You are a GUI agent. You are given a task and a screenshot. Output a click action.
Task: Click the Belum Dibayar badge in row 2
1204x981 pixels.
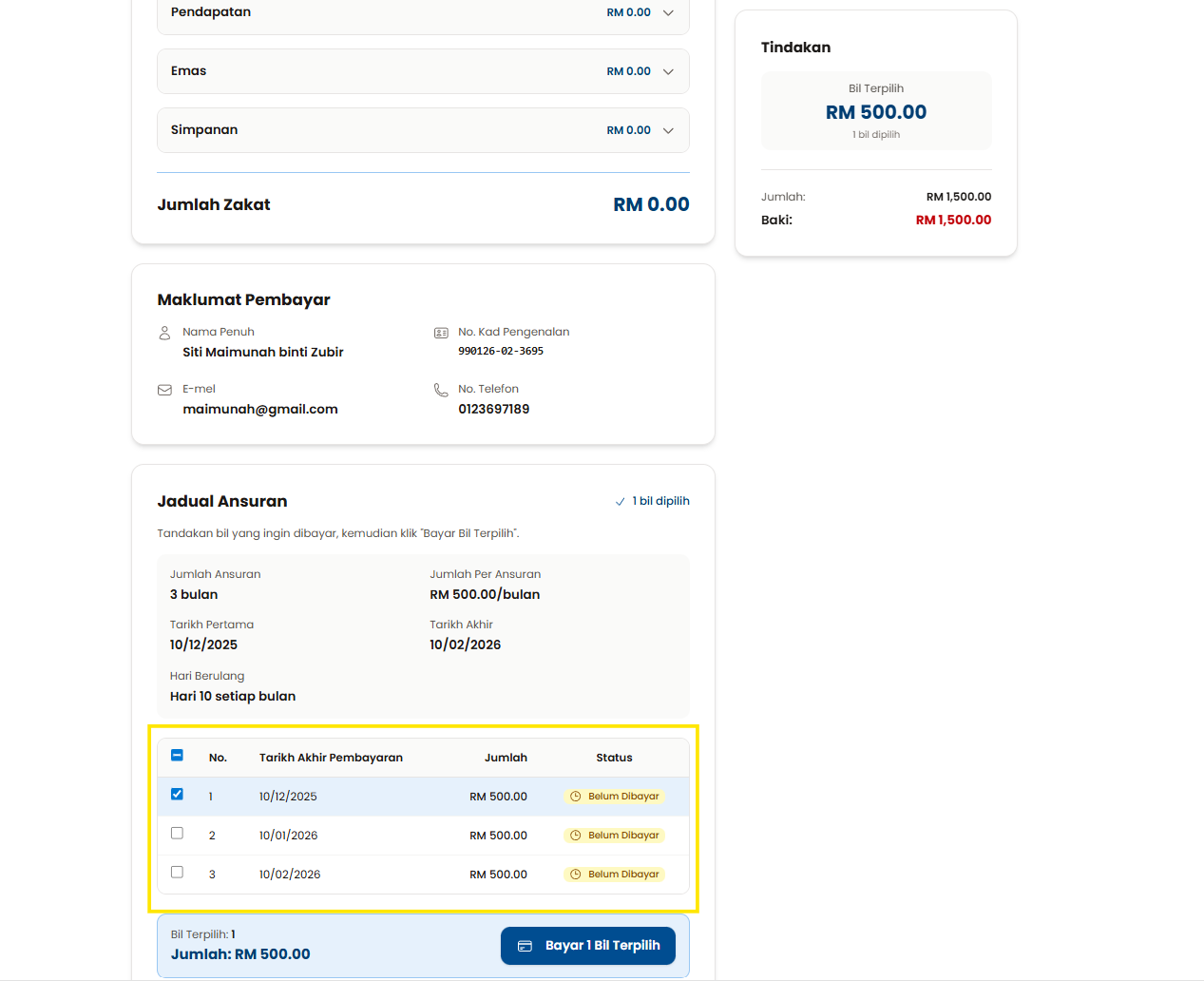pyautogui.click(x=614, y=836)
